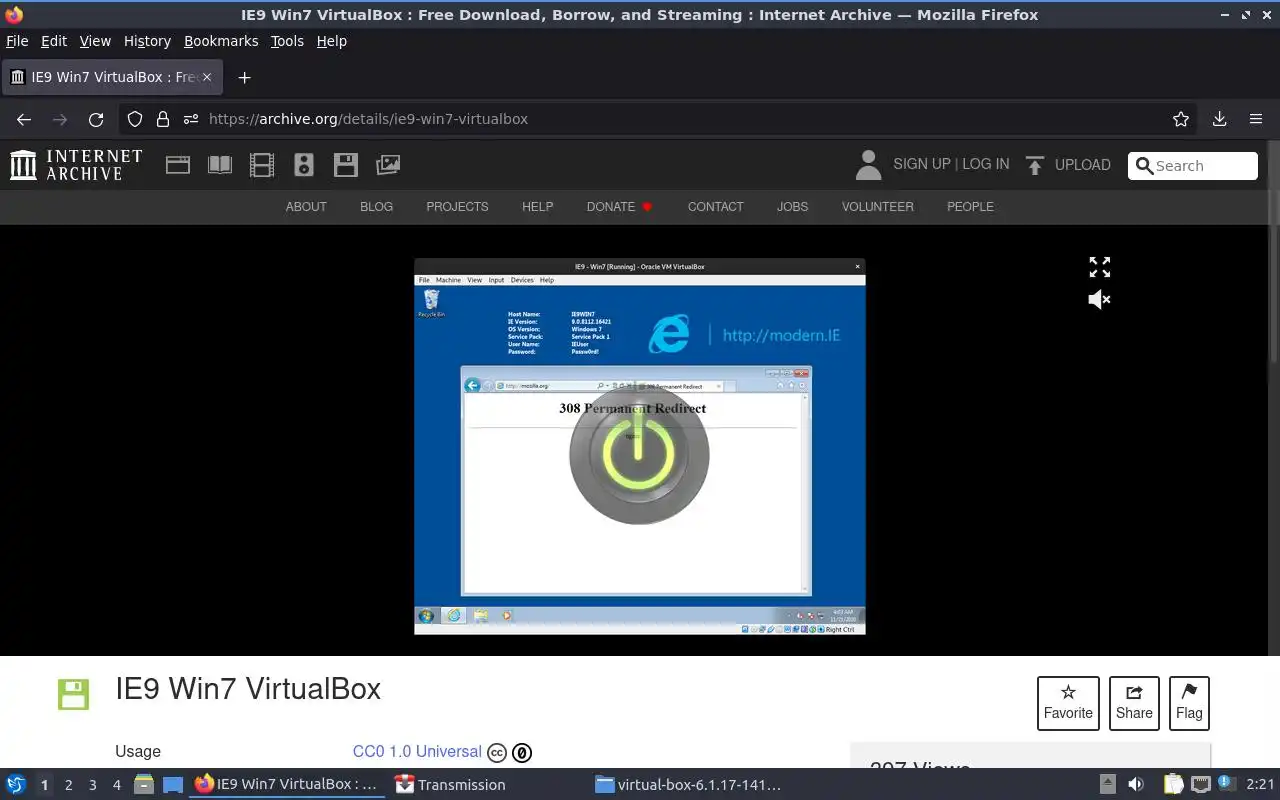Focus the Internet Archive search field

point(1193,166)
